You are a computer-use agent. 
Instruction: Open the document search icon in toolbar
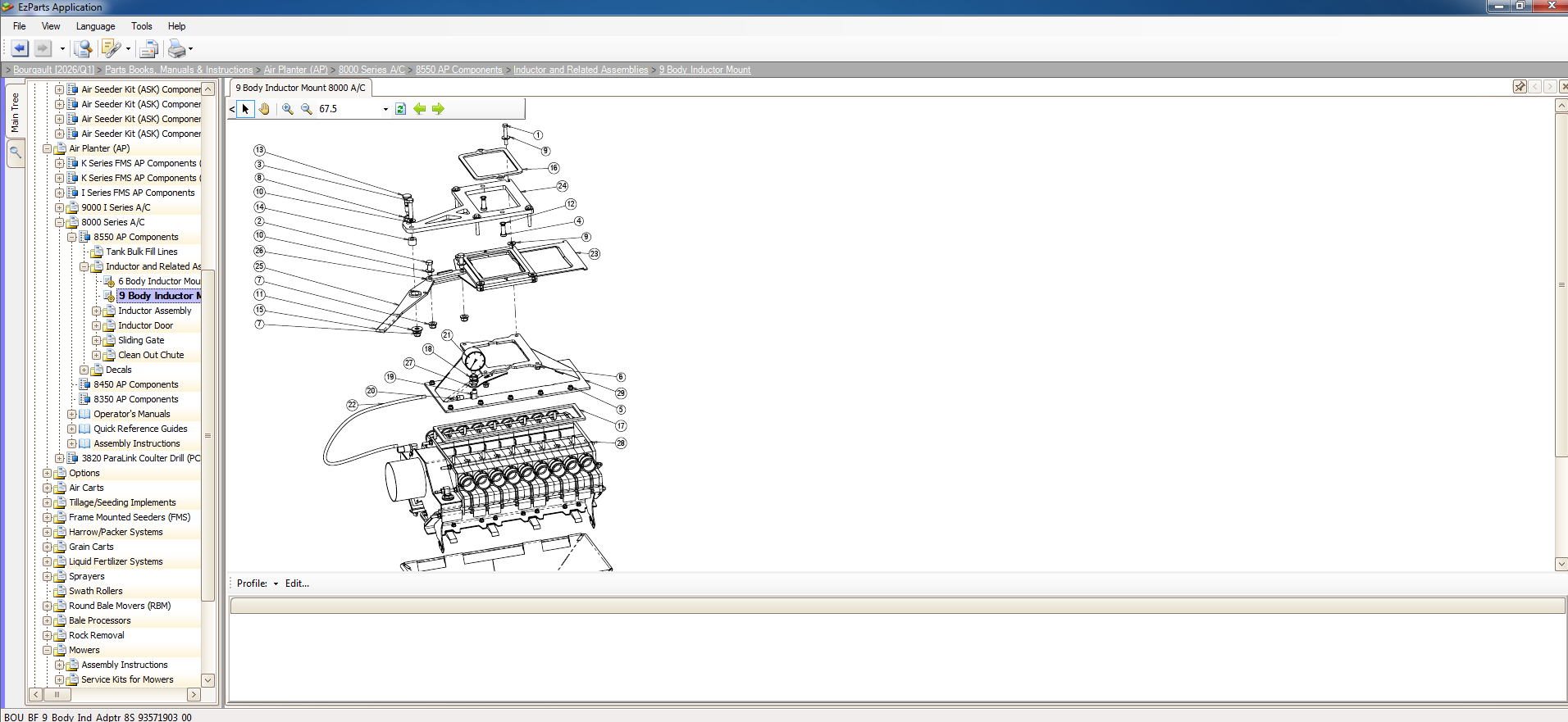coord(82,48)
